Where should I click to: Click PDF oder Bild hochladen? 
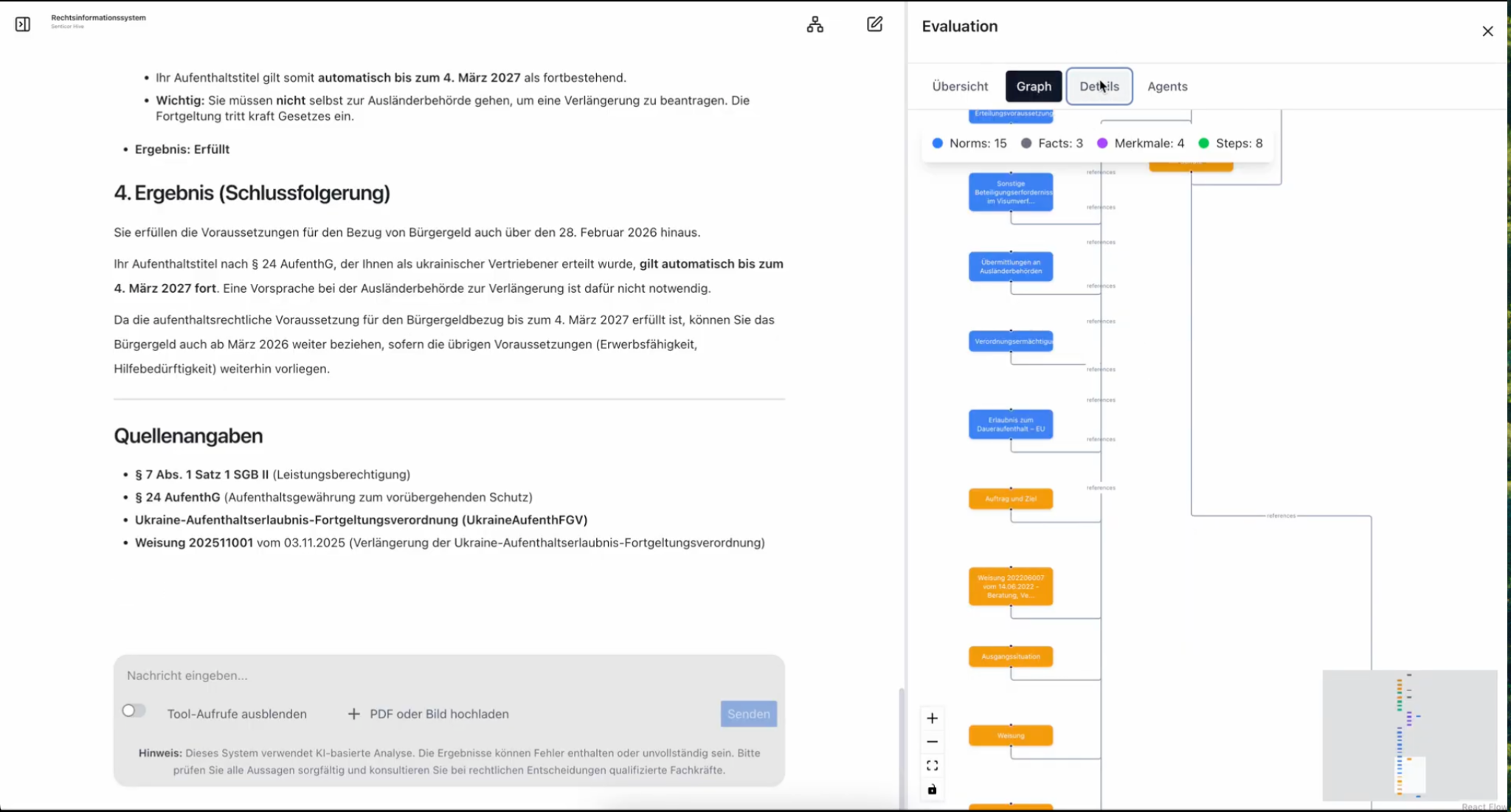(439, 714)
